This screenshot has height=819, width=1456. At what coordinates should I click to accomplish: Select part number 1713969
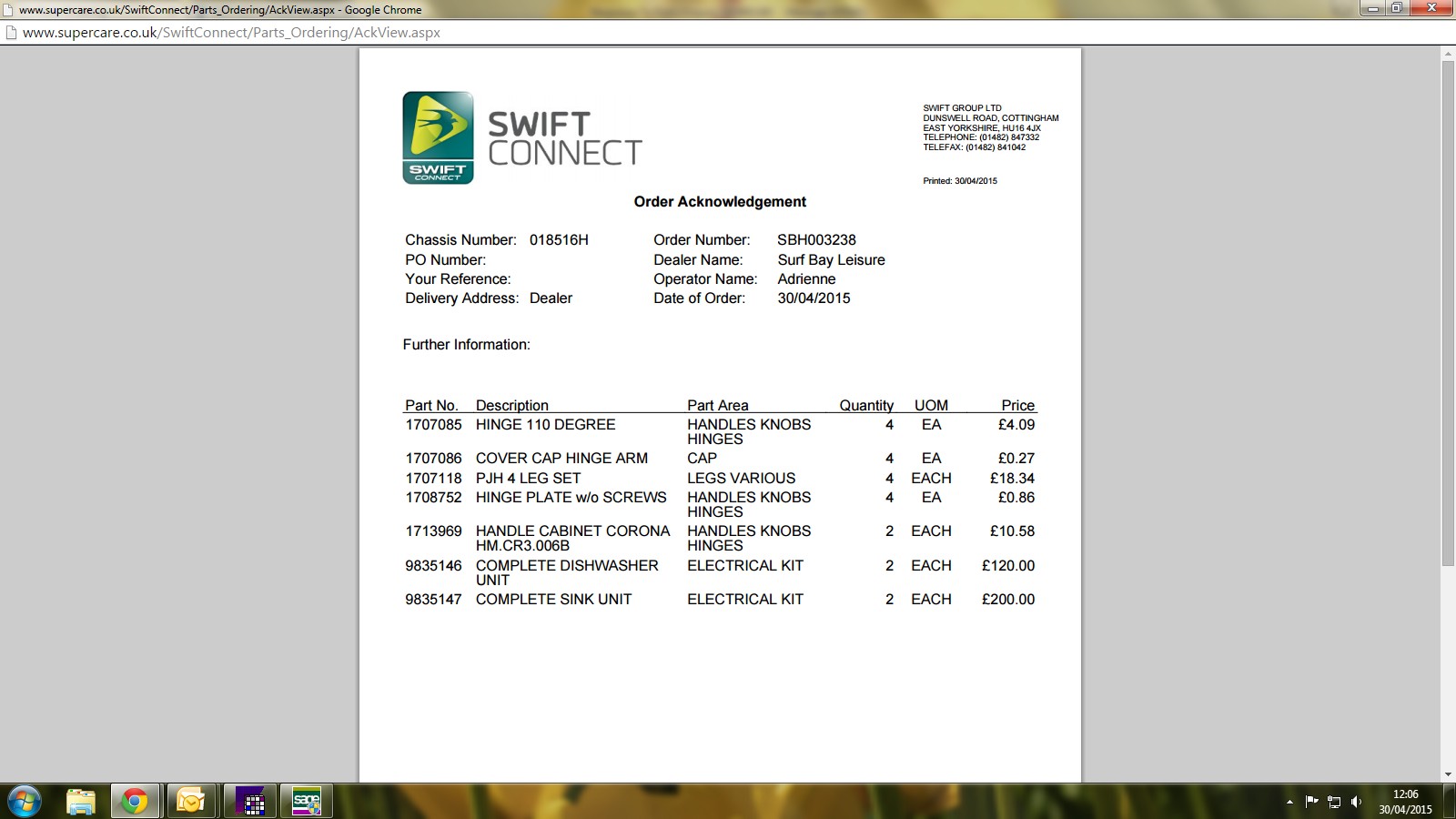pos(433,531)
